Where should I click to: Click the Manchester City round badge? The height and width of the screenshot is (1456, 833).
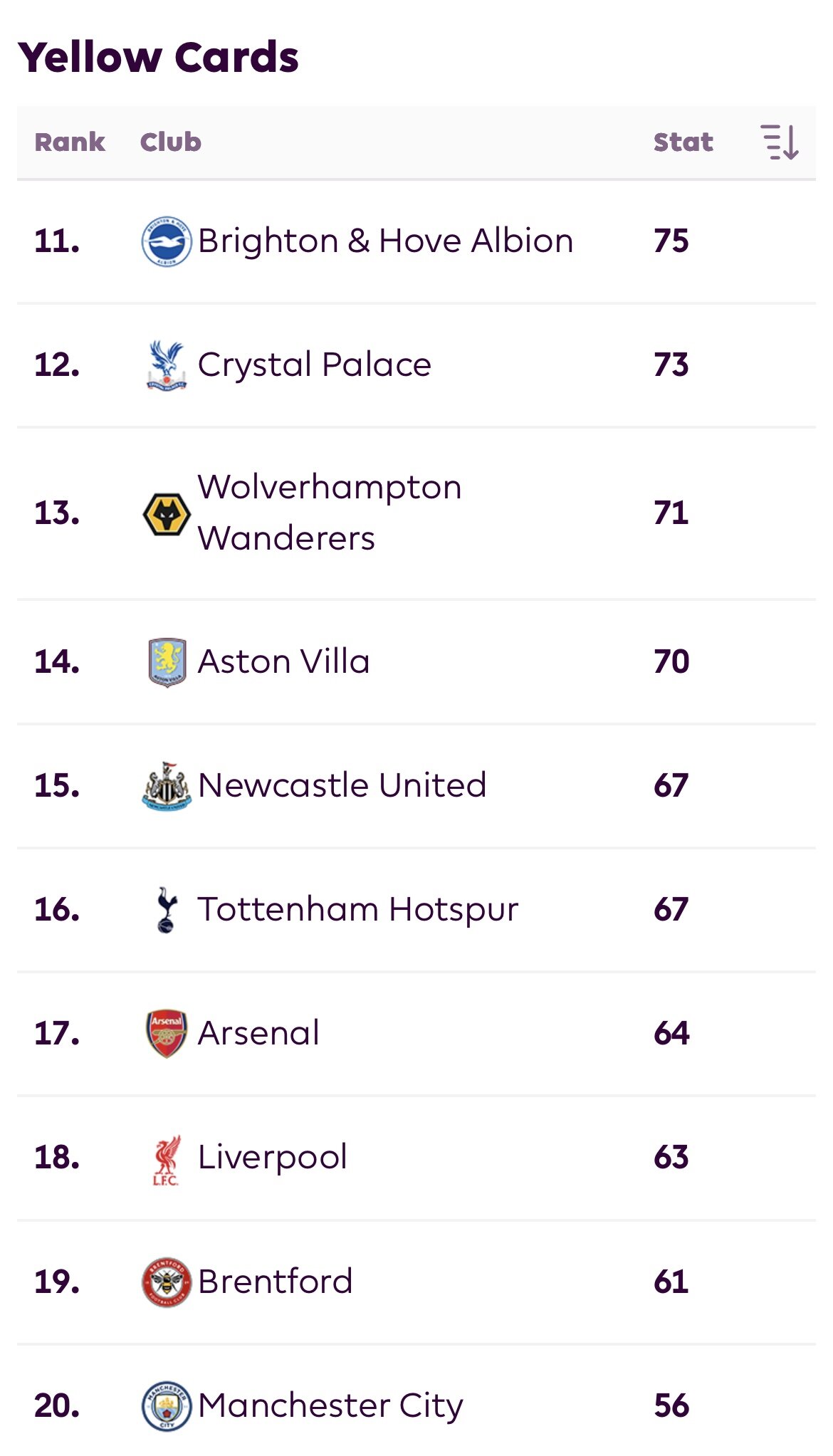tap(167, 1405)
